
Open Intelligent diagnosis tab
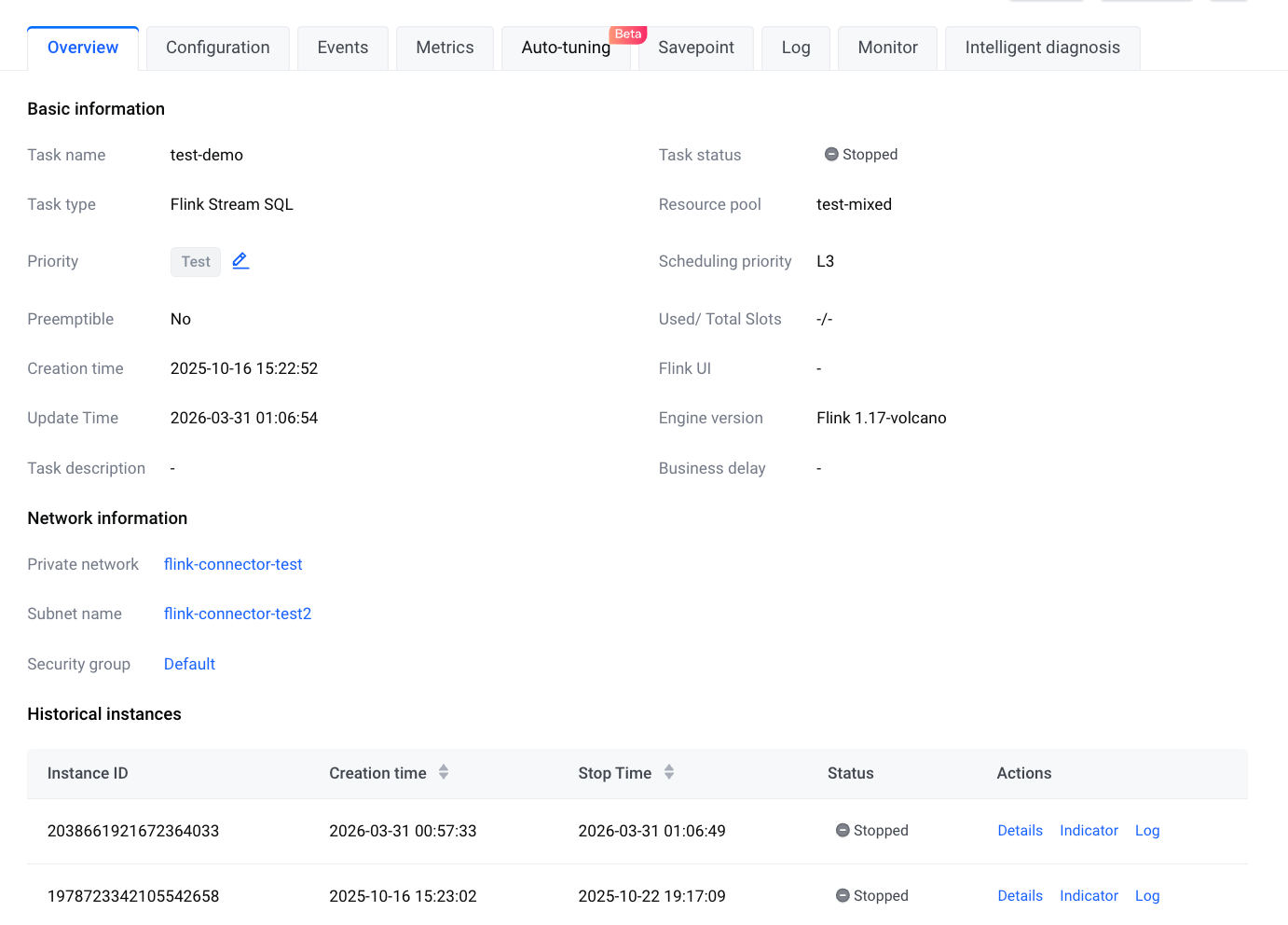[1042, 48]
